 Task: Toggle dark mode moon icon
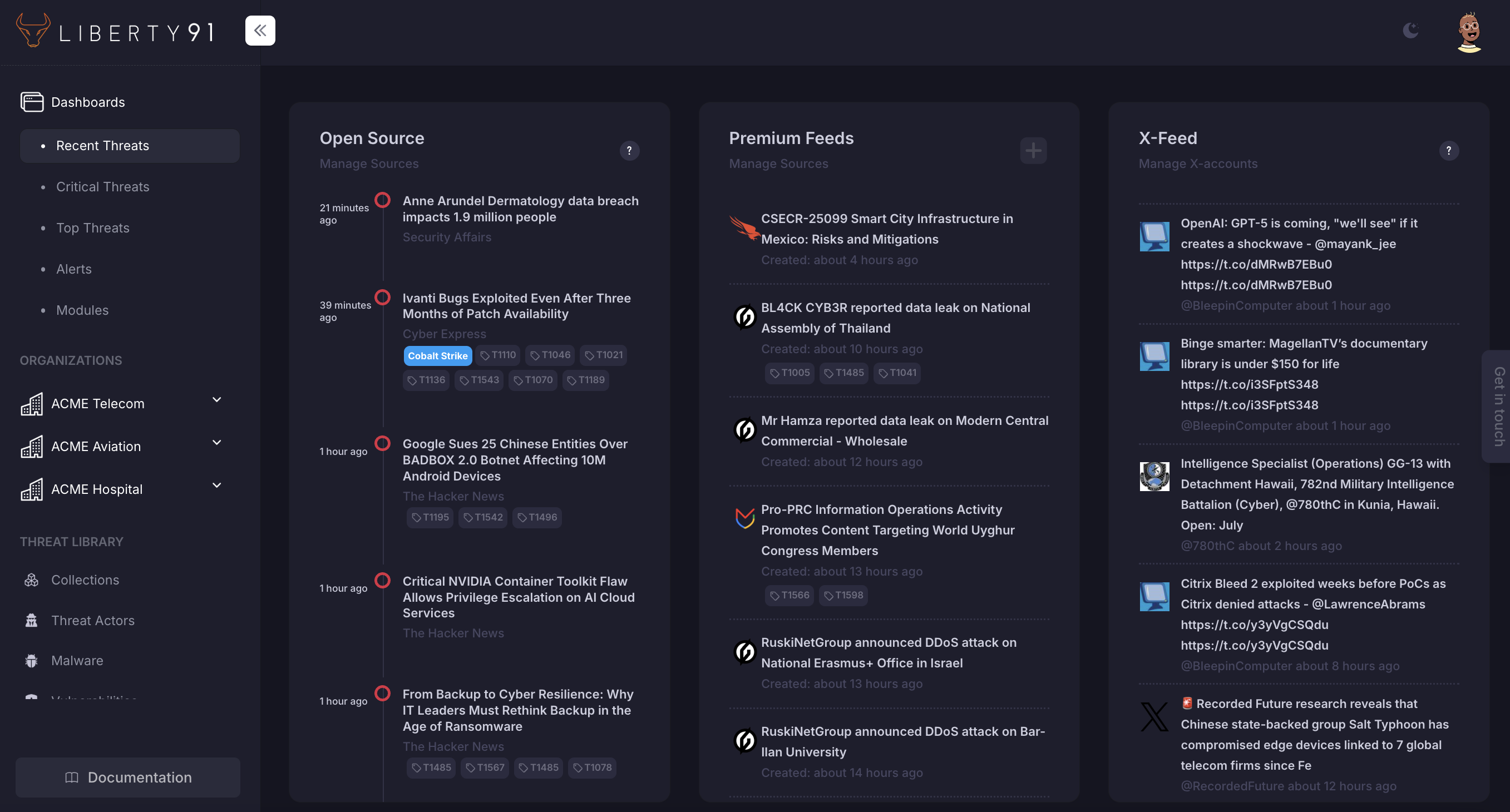click(1410, 31)
